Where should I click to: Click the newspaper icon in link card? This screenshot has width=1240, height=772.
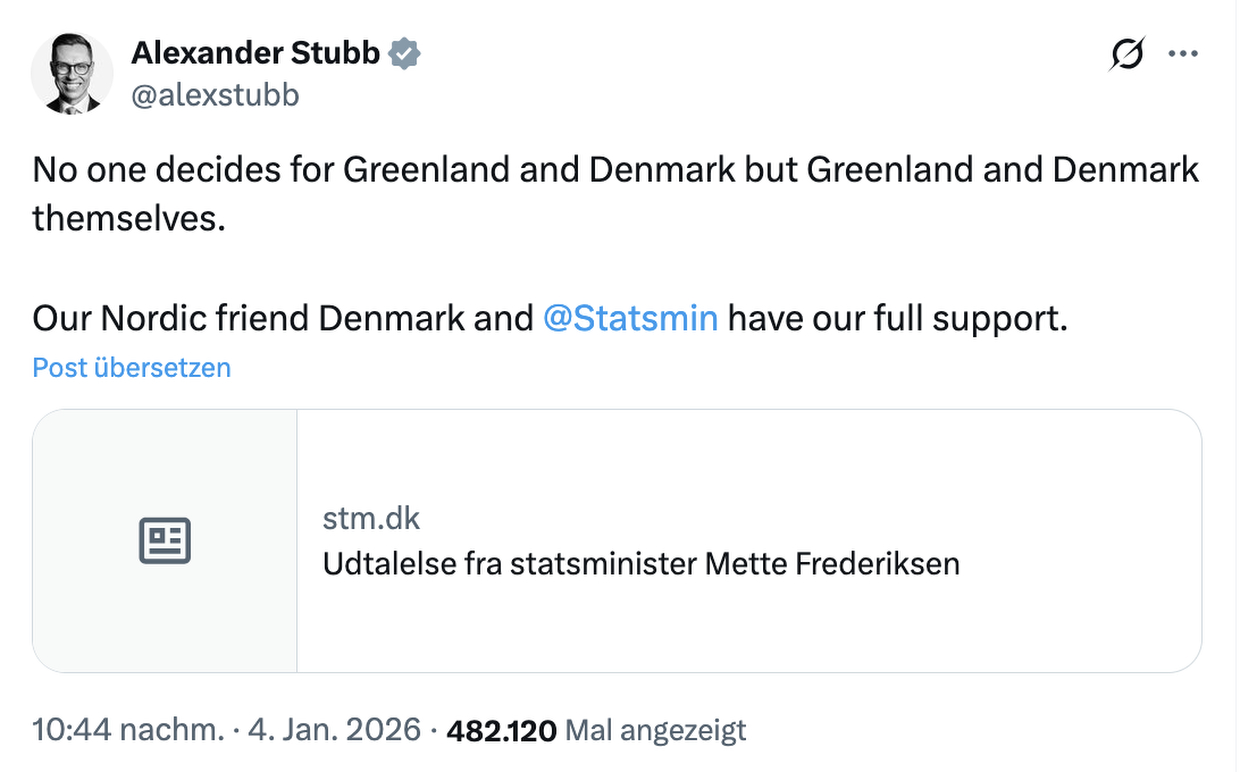pos(164,541)
